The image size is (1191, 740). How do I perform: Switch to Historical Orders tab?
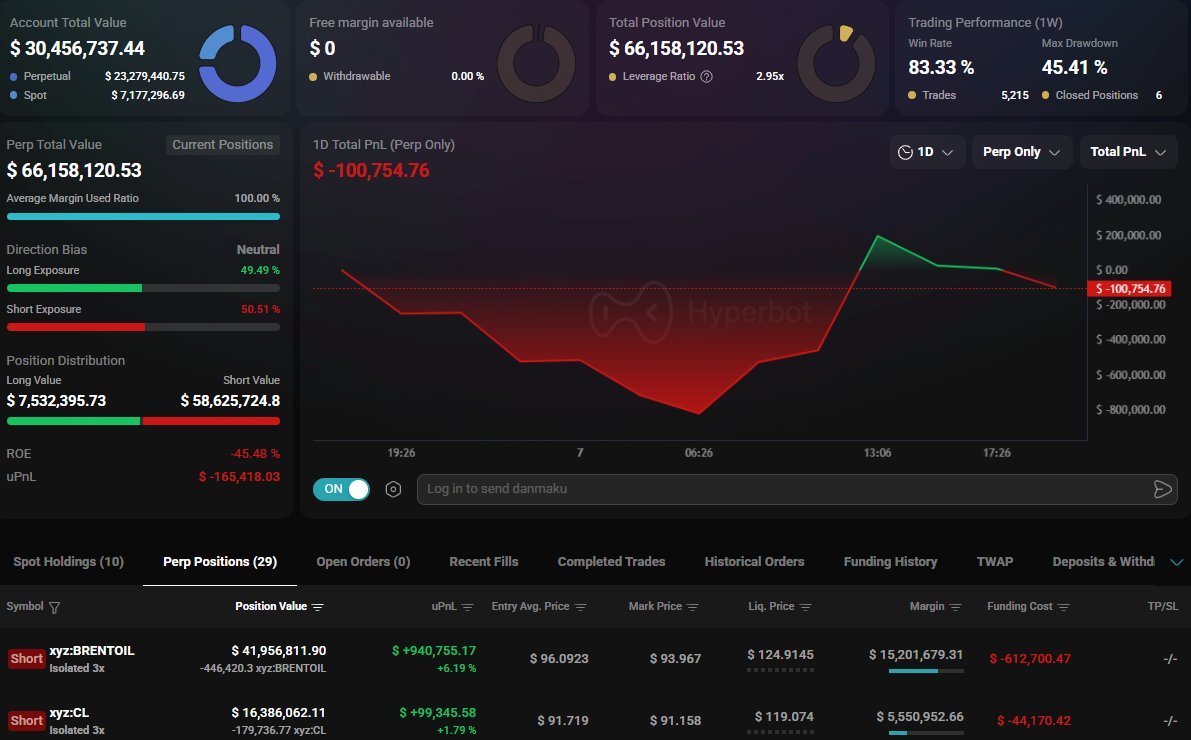point(754,561)
